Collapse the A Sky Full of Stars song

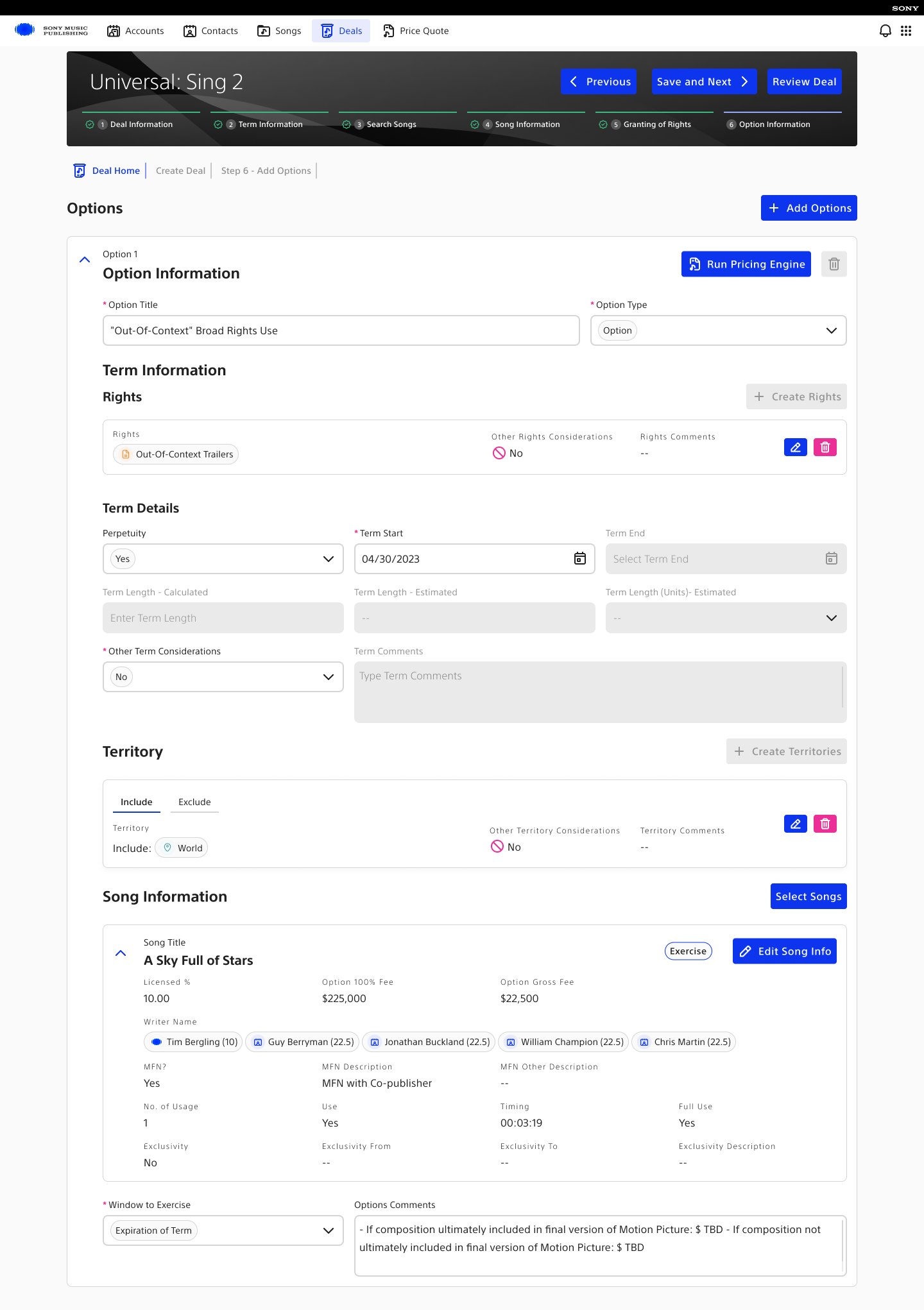(121, 953)
